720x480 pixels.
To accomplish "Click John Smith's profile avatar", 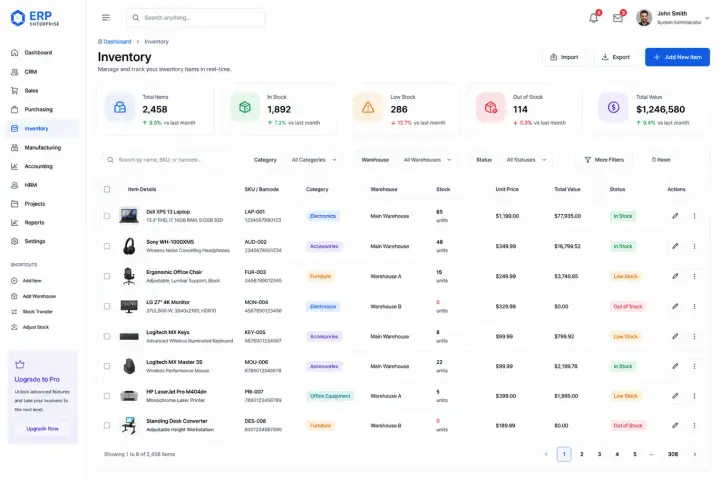I will (644, 18).
